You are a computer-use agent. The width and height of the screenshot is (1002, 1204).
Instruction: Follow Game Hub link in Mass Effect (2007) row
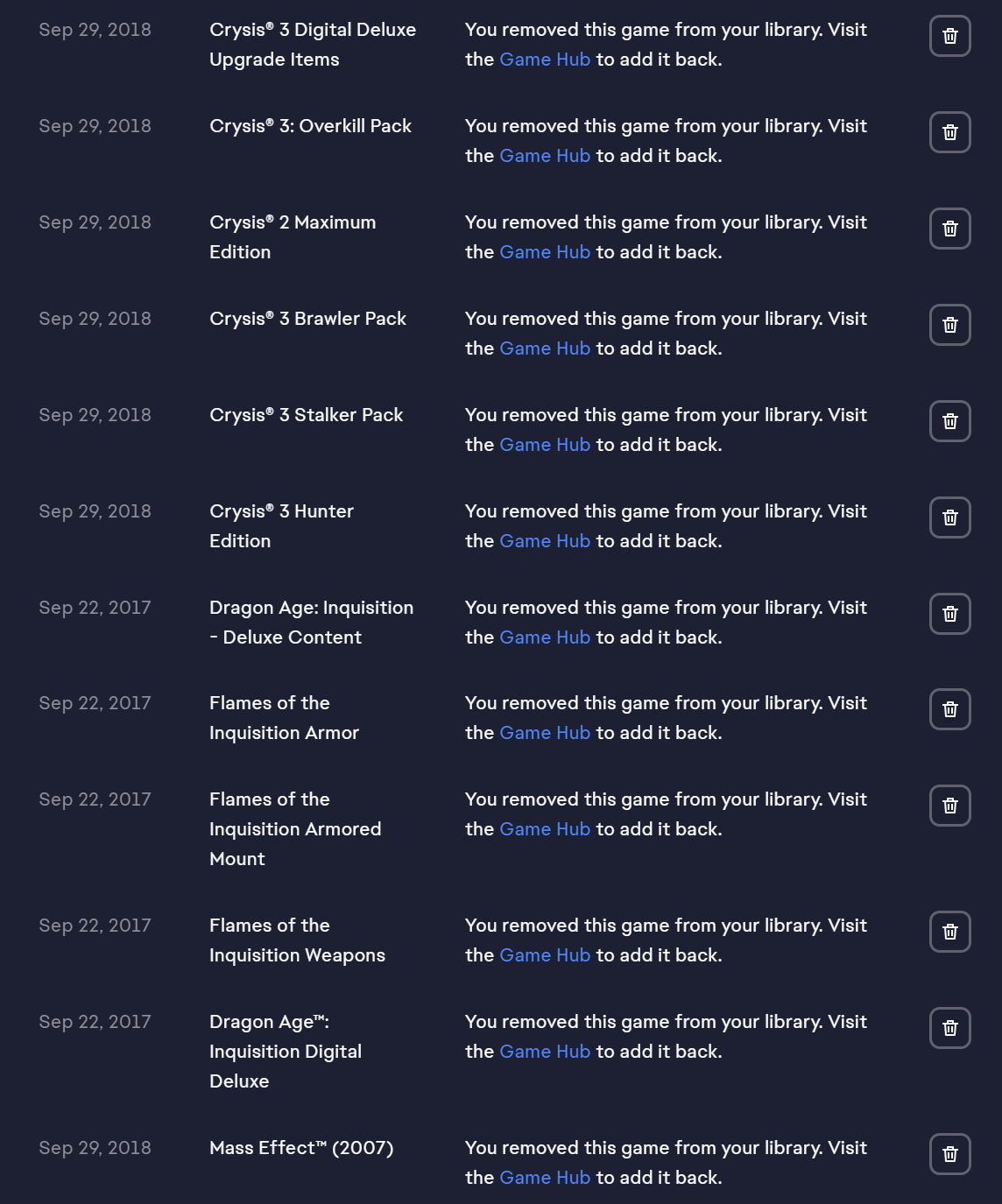(x=545, y=1178)
